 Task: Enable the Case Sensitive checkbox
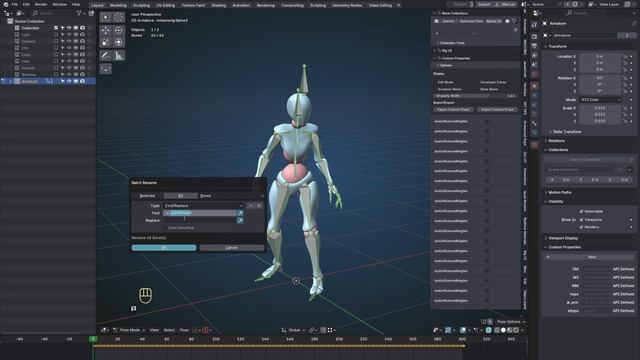tap(165, 228)
